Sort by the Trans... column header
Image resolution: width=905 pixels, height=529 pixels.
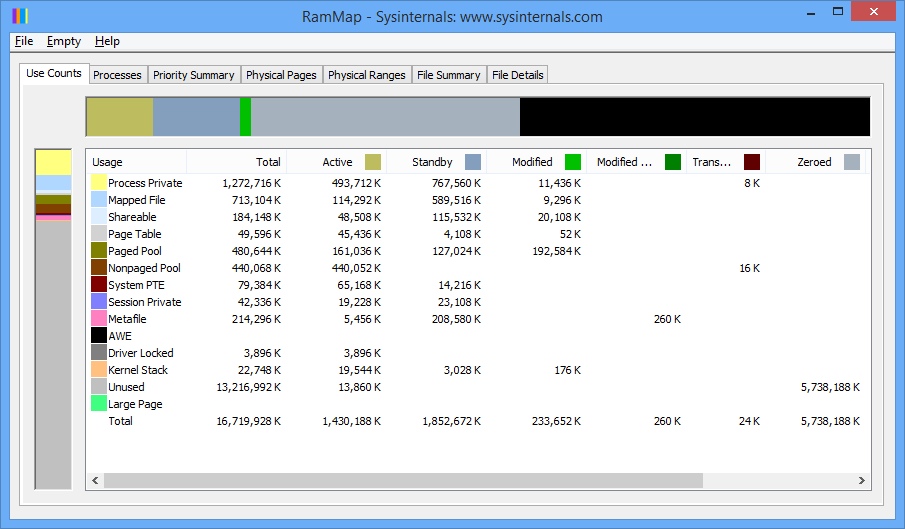click(726, 162)
